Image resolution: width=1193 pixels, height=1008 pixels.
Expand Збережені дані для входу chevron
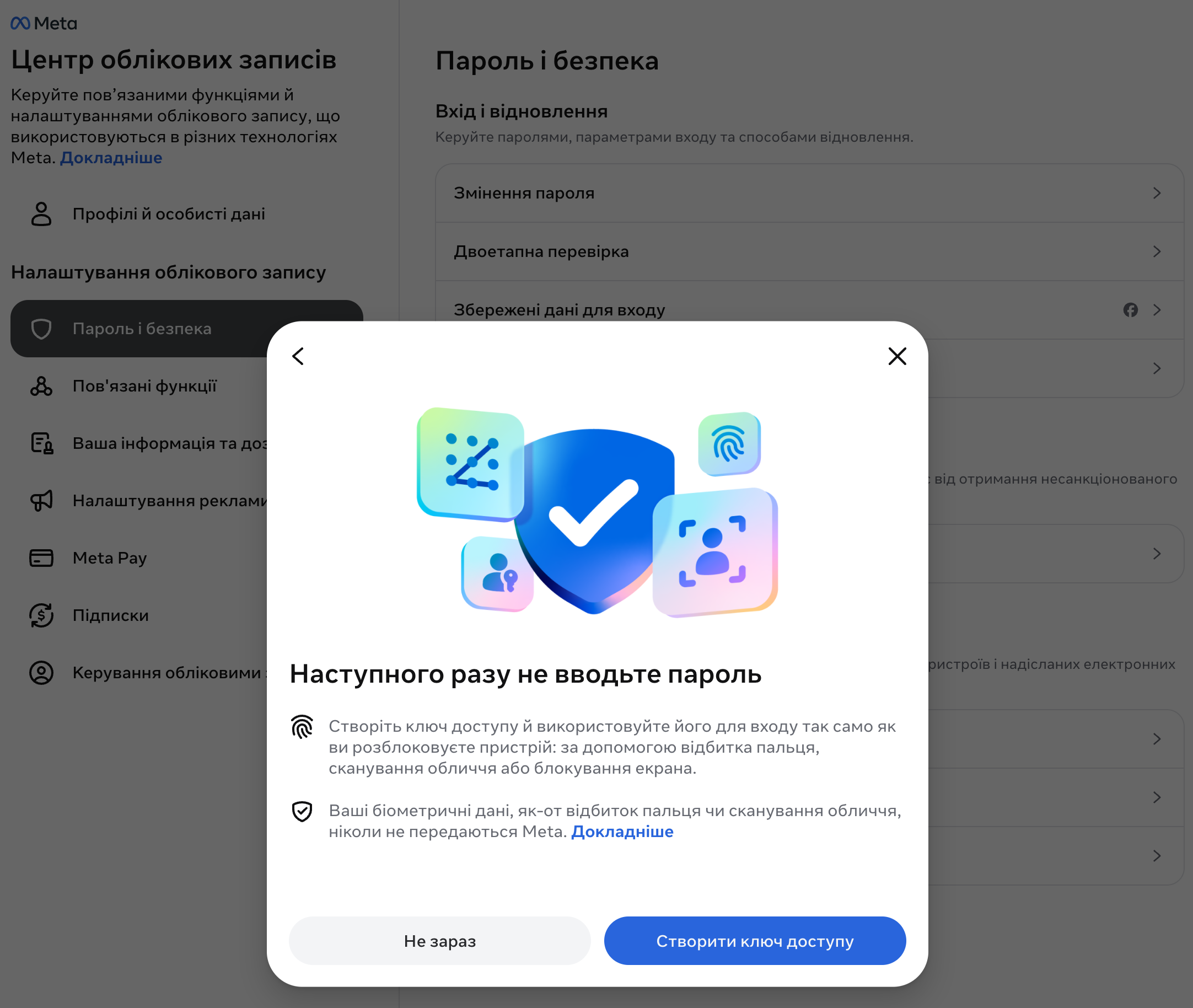coord(1157,310)
